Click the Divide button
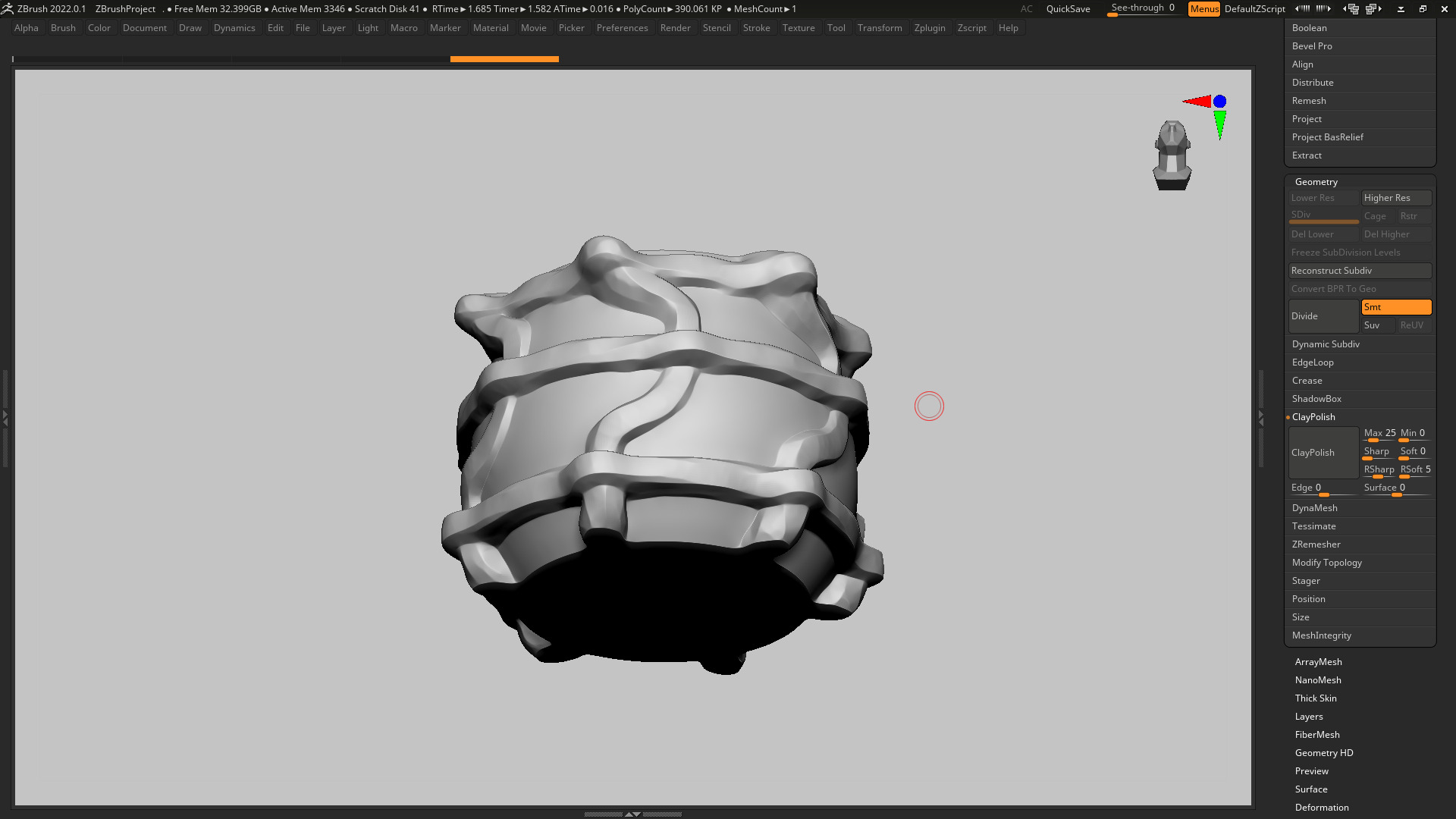 tap(1323, 316)
